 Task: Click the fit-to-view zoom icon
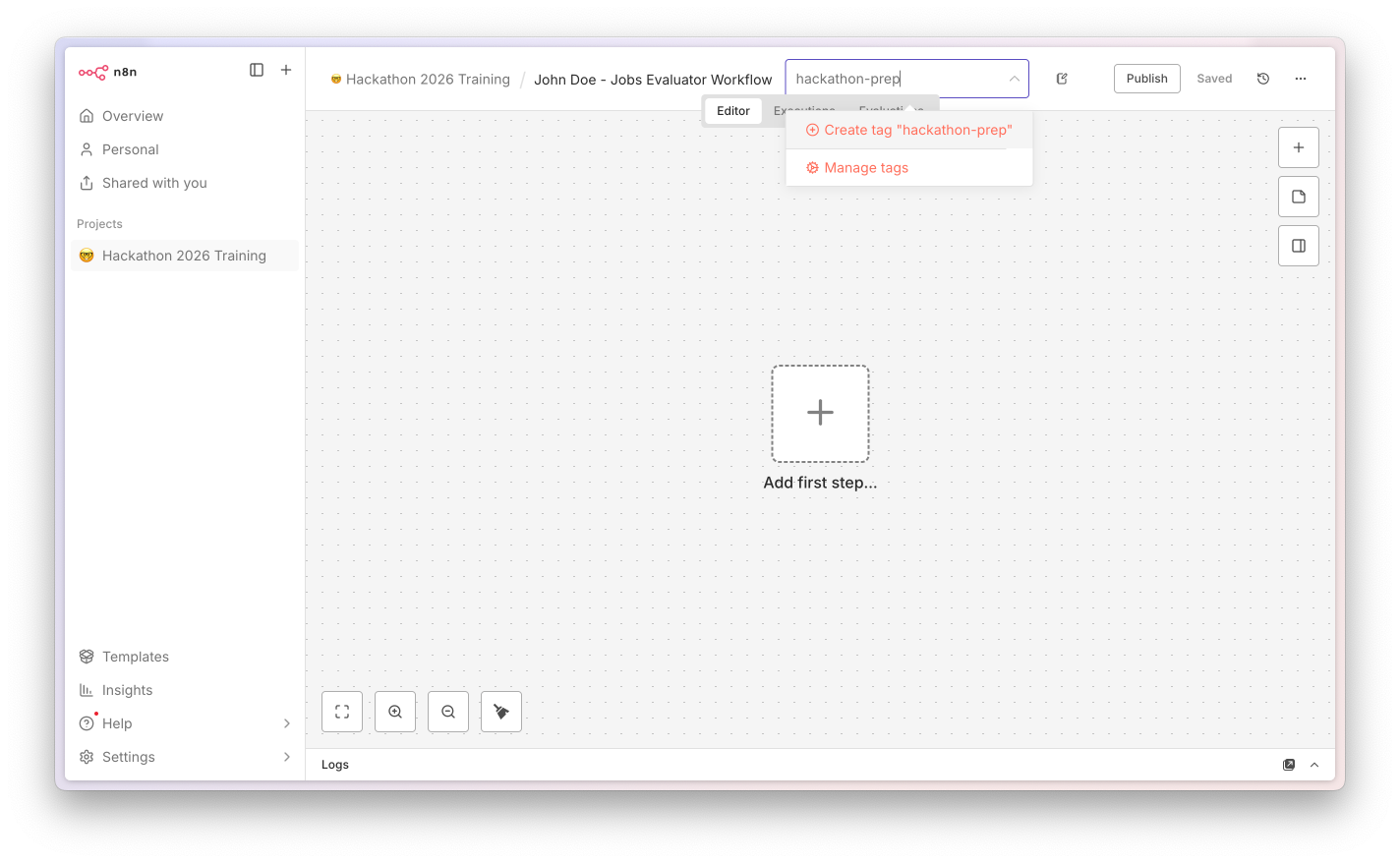click(x=342, y=712)
